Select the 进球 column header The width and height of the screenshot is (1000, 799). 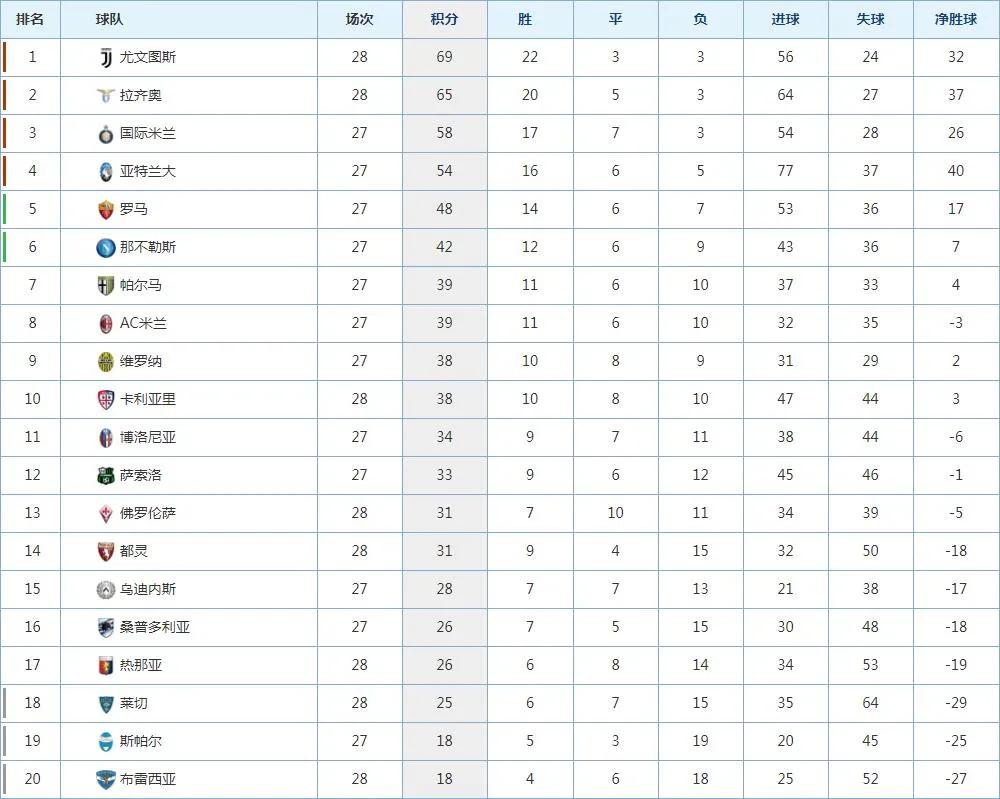(785, 19)
